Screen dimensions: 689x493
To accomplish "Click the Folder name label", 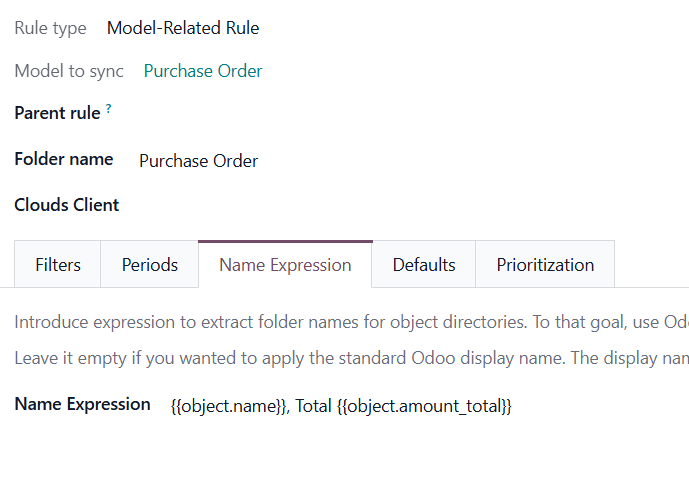I will click(x=63, y=159).
